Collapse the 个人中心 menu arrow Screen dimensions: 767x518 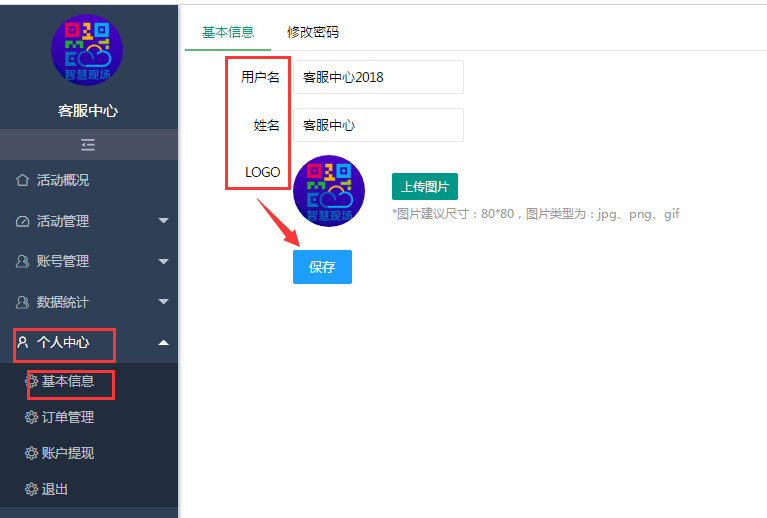(164, 342)
